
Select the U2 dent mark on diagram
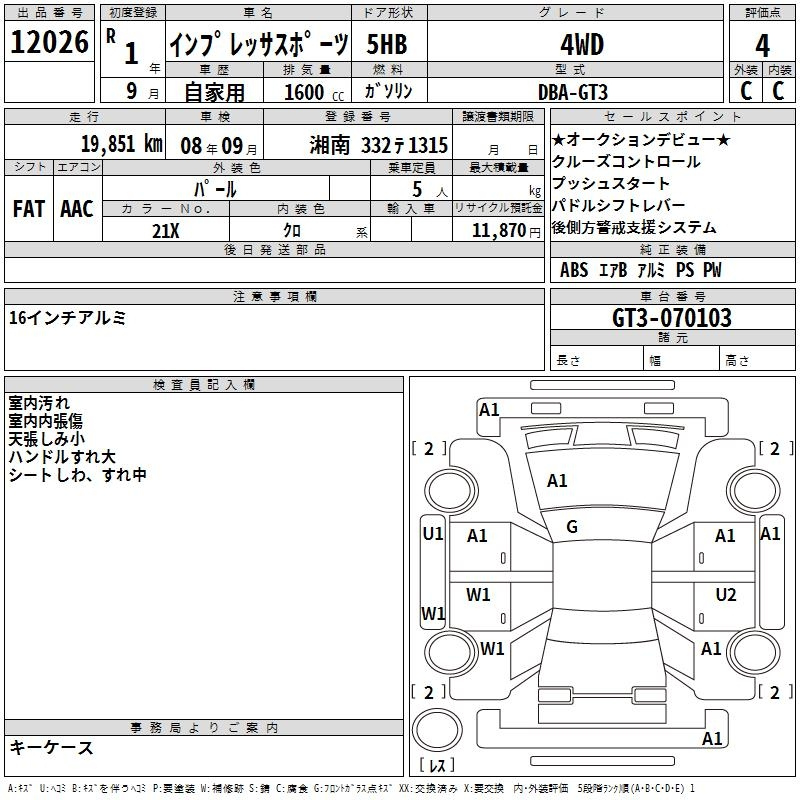(725, 595)
